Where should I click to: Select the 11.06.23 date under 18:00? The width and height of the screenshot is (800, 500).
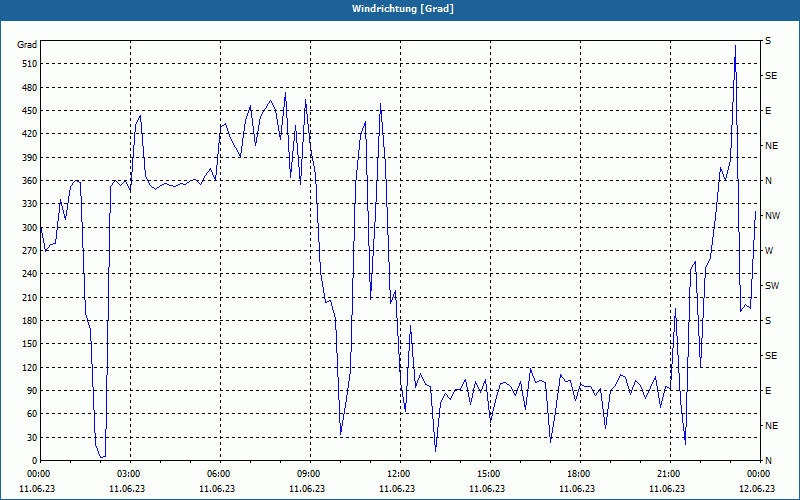tap(577, 488)
